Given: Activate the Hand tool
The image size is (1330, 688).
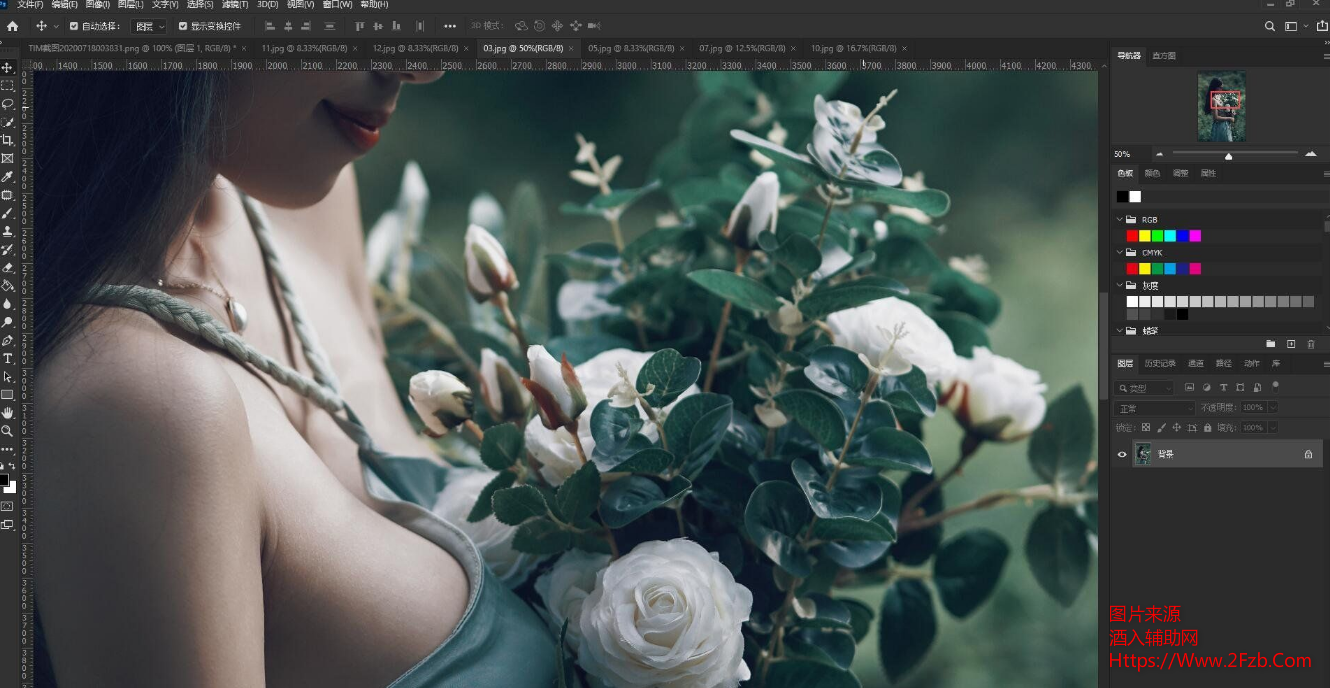Looking at the screenshot, I should coord(7,412).
